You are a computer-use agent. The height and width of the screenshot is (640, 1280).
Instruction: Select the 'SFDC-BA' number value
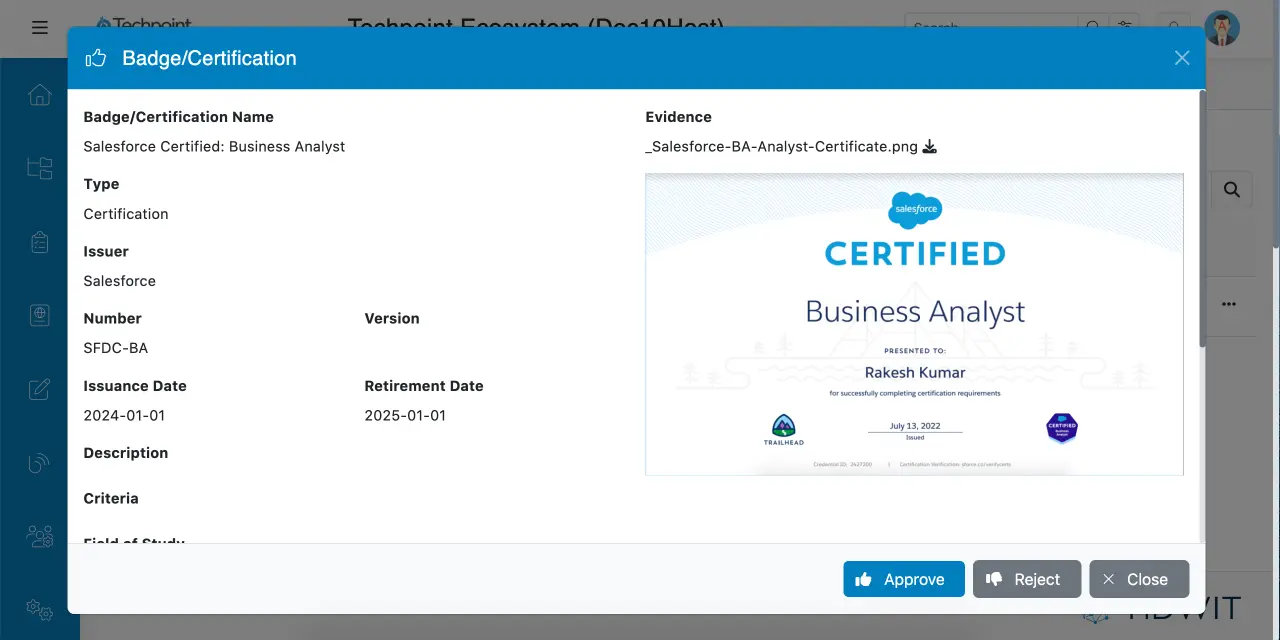tap(116, 348)
